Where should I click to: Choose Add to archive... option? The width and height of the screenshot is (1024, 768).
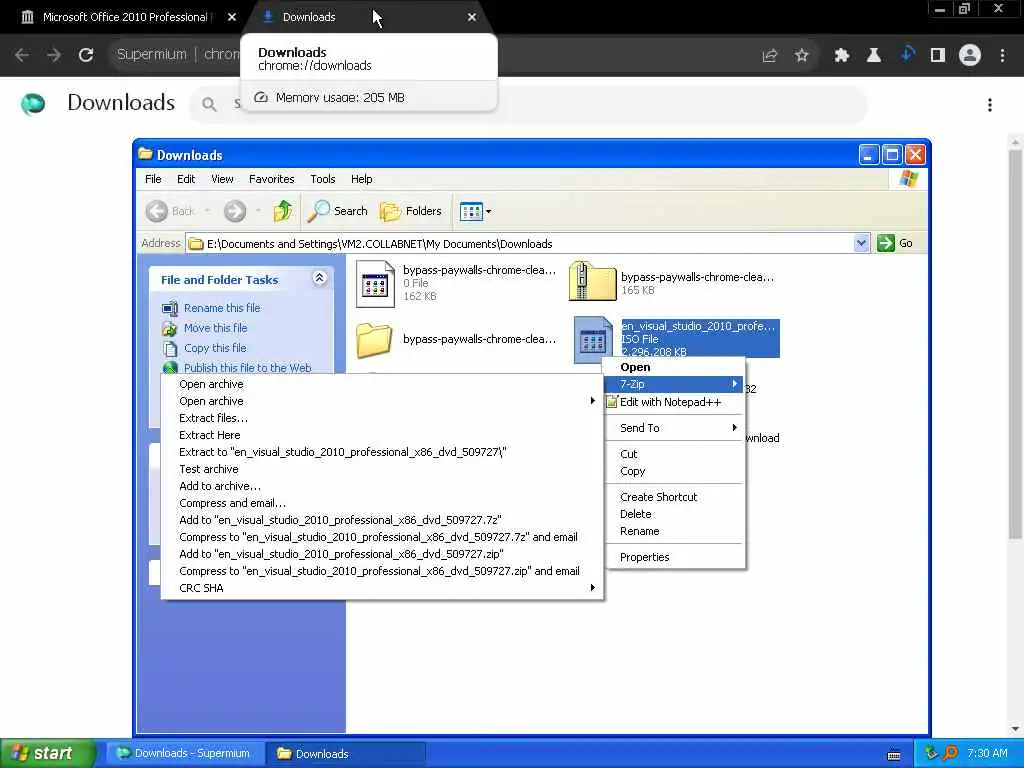[x=382, y=486]
